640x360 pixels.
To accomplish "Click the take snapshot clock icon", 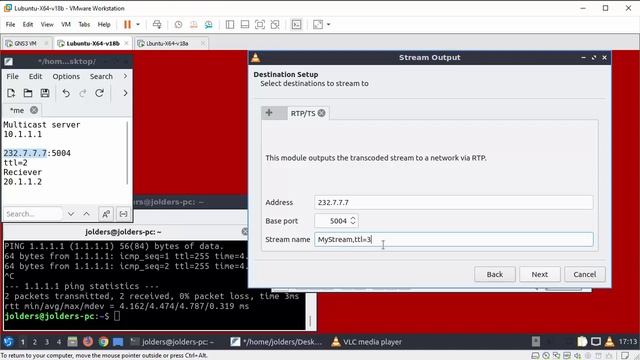I will coord(178,24).
